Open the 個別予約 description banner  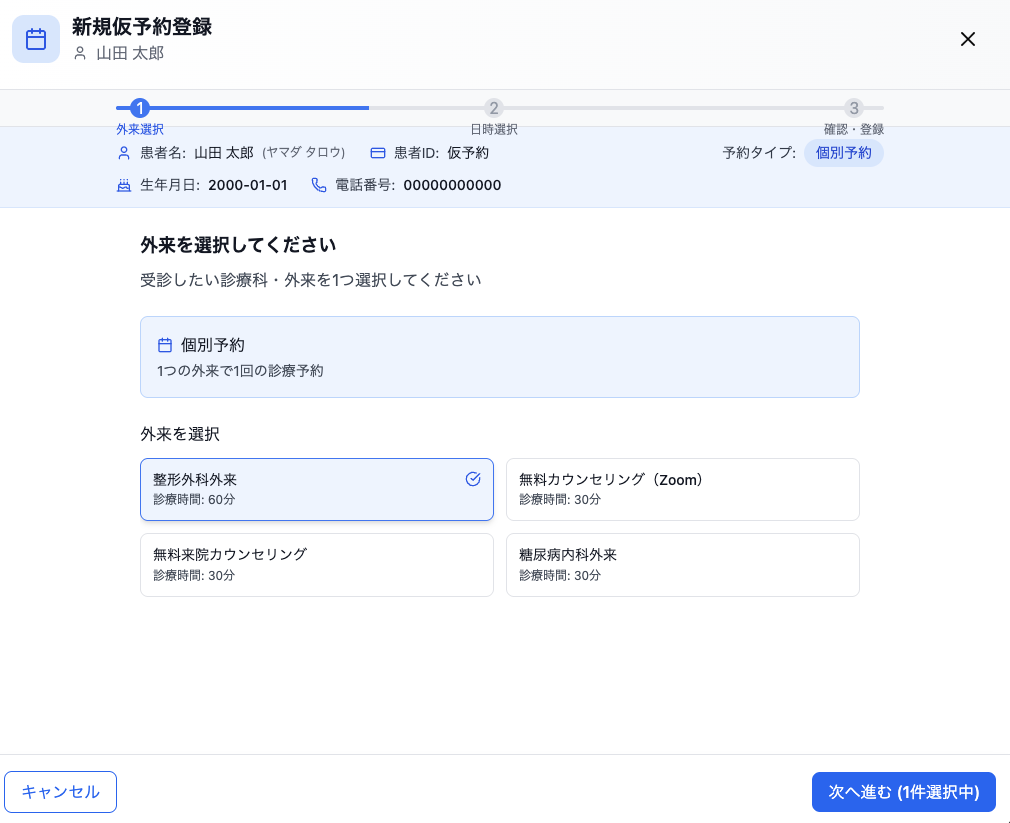point(500,356)
